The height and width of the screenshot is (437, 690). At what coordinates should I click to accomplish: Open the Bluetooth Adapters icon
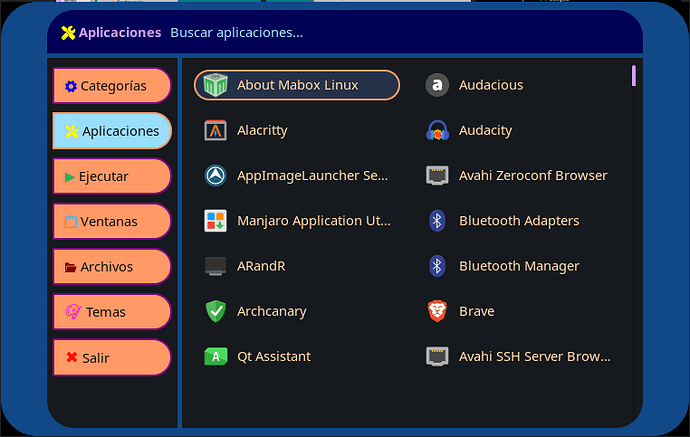pos(437,220)
